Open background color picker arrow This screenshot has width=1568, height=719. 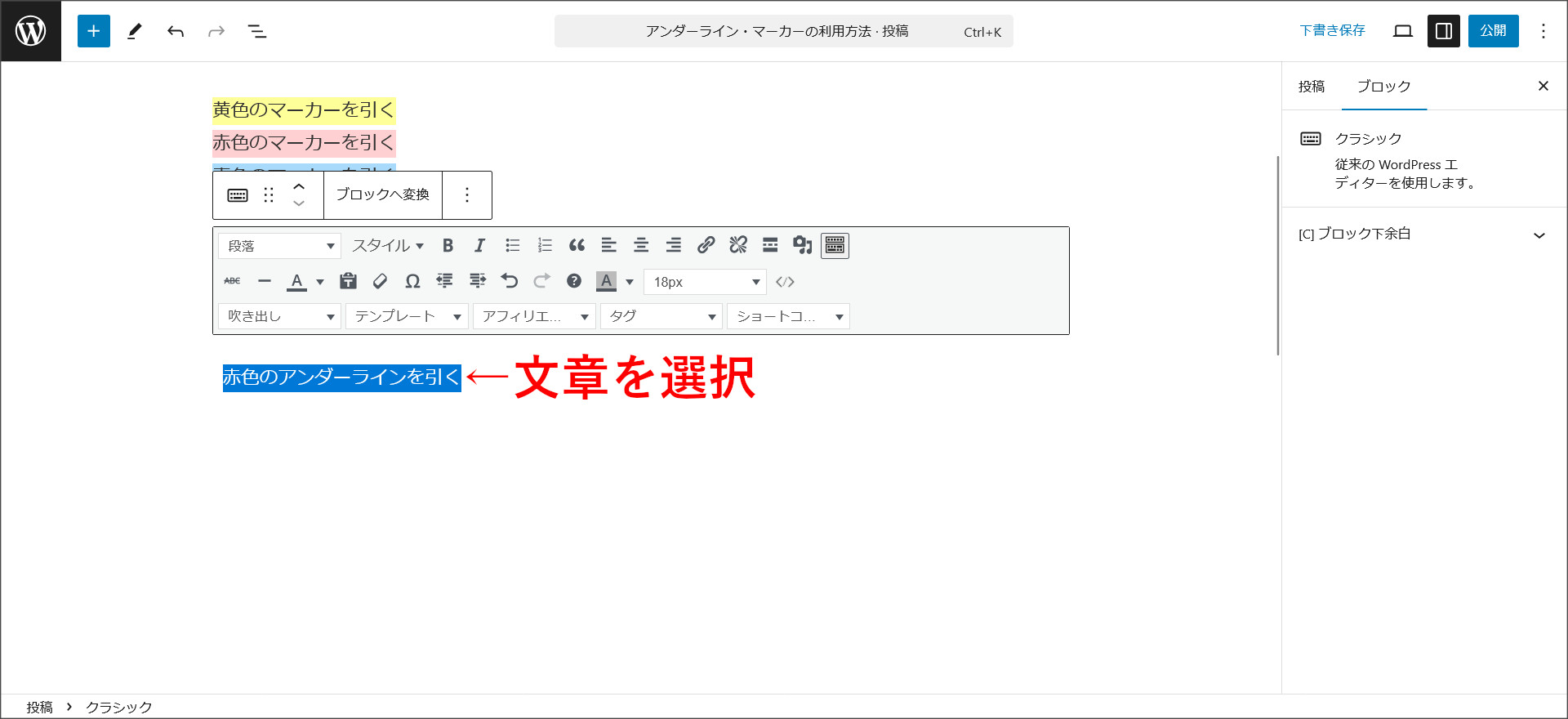point(630,282)
